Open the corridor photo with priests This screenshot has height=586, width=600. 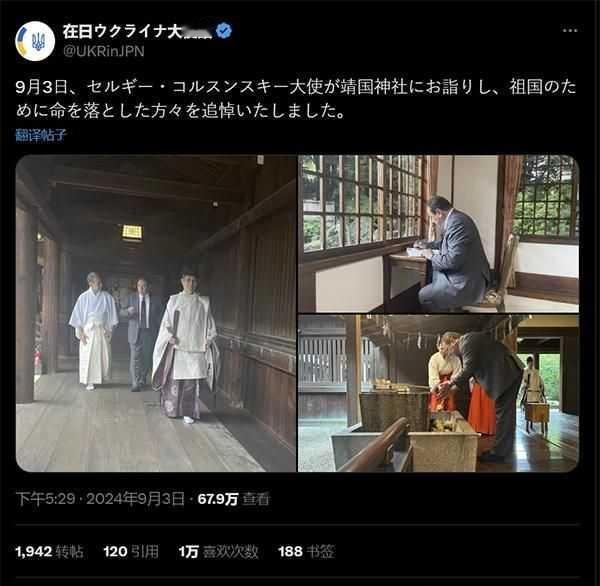pyautogui.click(x=156, y=313)
